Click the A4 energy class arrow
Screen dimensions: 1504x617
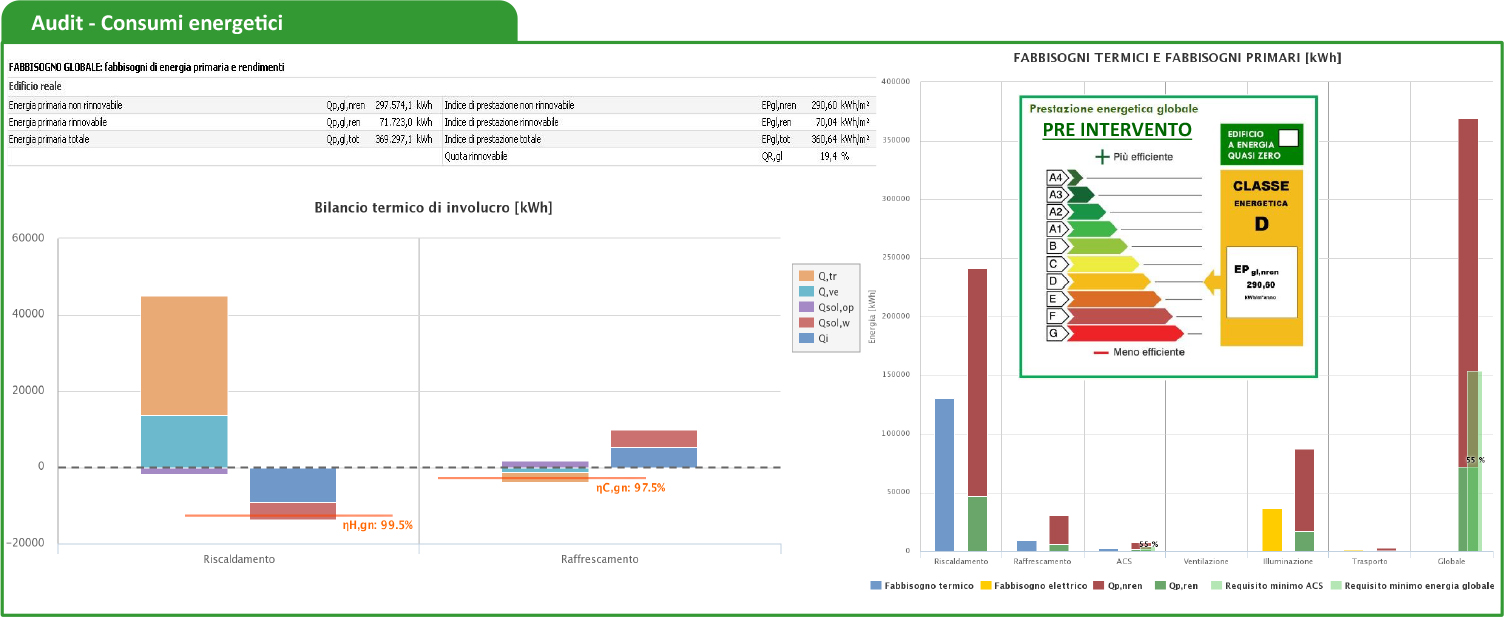point(1065,178)
